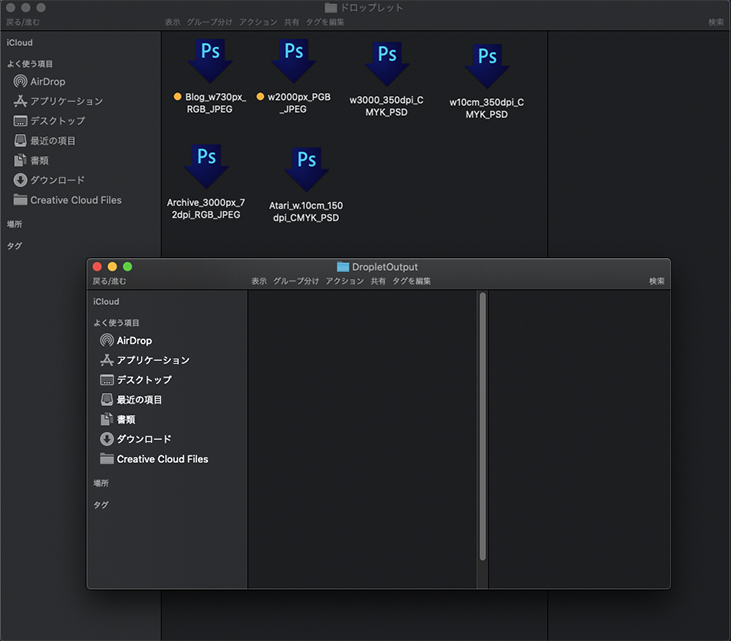Open アクション menu in DropletOutput toolbar
The height and width of the screenshot is (641, 731).
345,281
